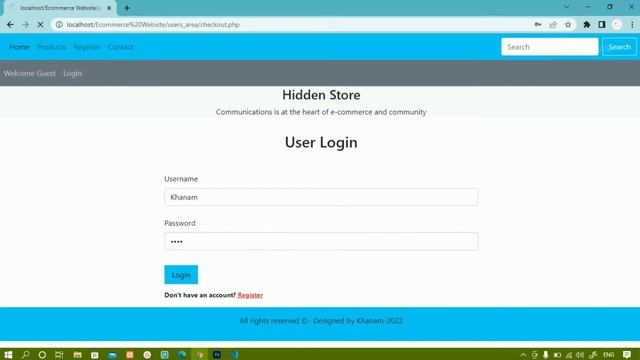Click the Login link beside Welcome Guest
The height and width of the screenshot is (360, 640).
click(x=72, y=73)
